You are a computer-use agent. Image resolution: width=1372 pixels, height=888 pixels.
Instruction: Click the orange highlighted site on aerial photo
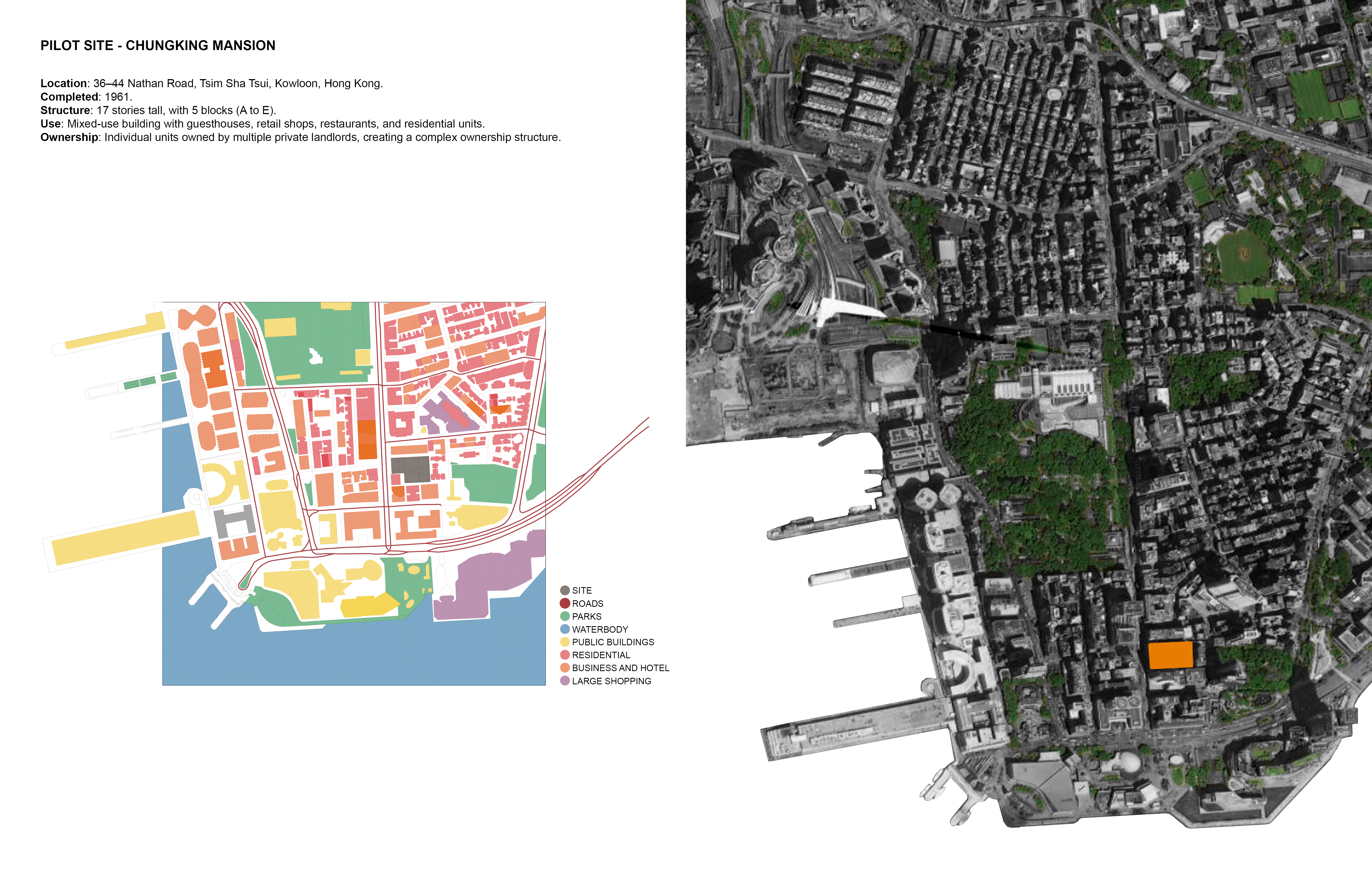pos(1170,655)
